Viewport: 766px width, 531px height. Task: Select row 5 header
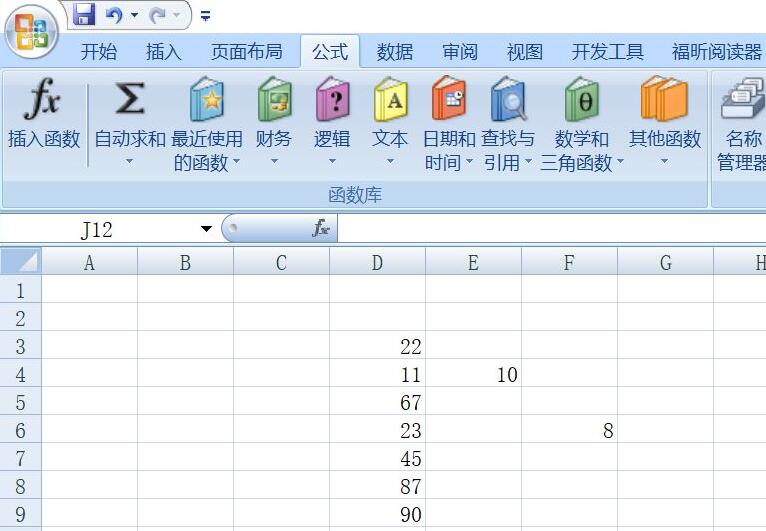pos(21,402)
